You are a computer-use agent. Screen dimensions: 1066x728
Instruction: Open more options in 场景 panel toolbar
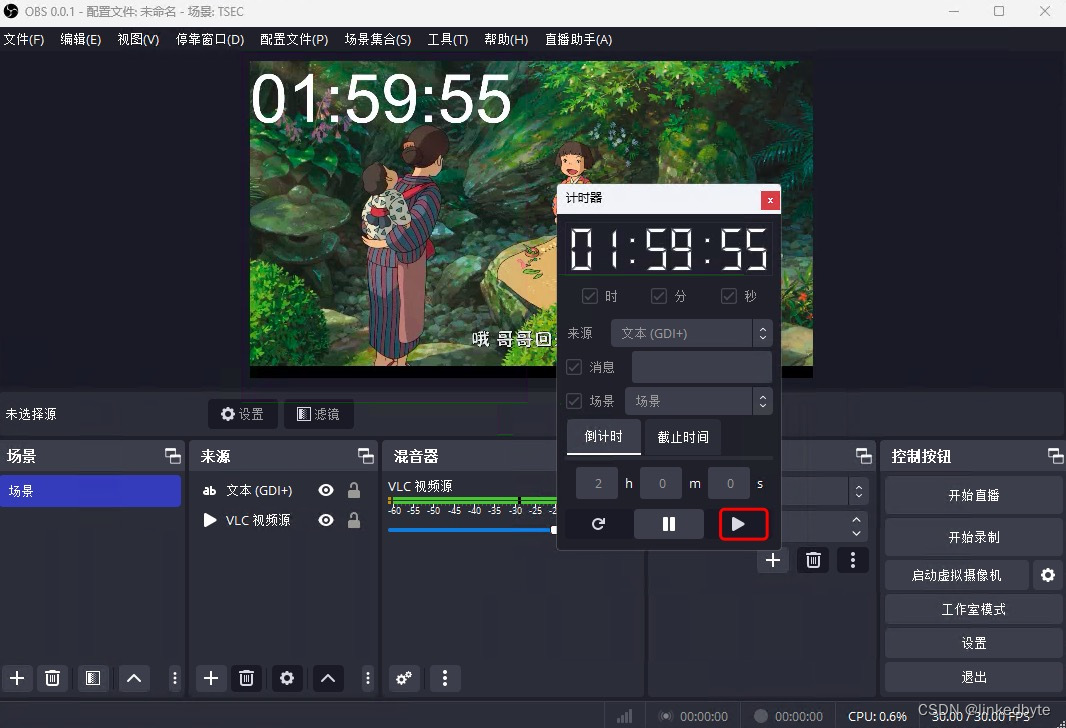[175, 678]
